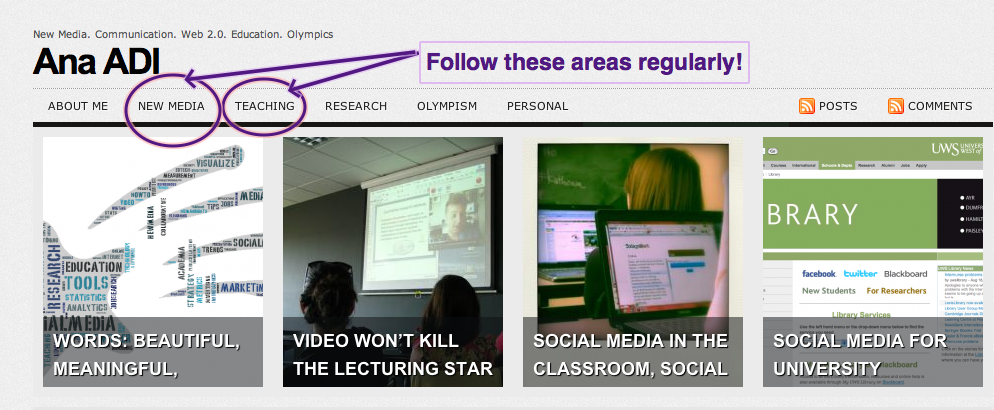Select the Olympism menu item
This screenshot has width=994, height=410.
click(x=447, y=106)
